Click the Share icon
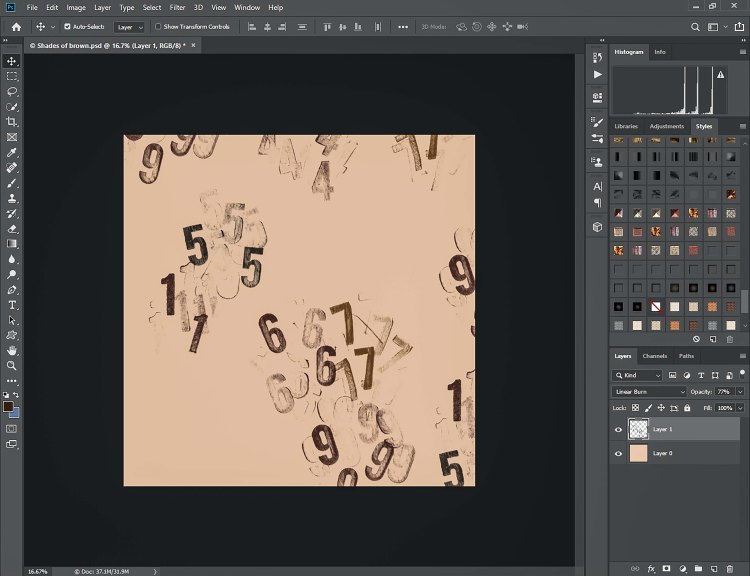750x576 pixels. [x=739, y=27]
